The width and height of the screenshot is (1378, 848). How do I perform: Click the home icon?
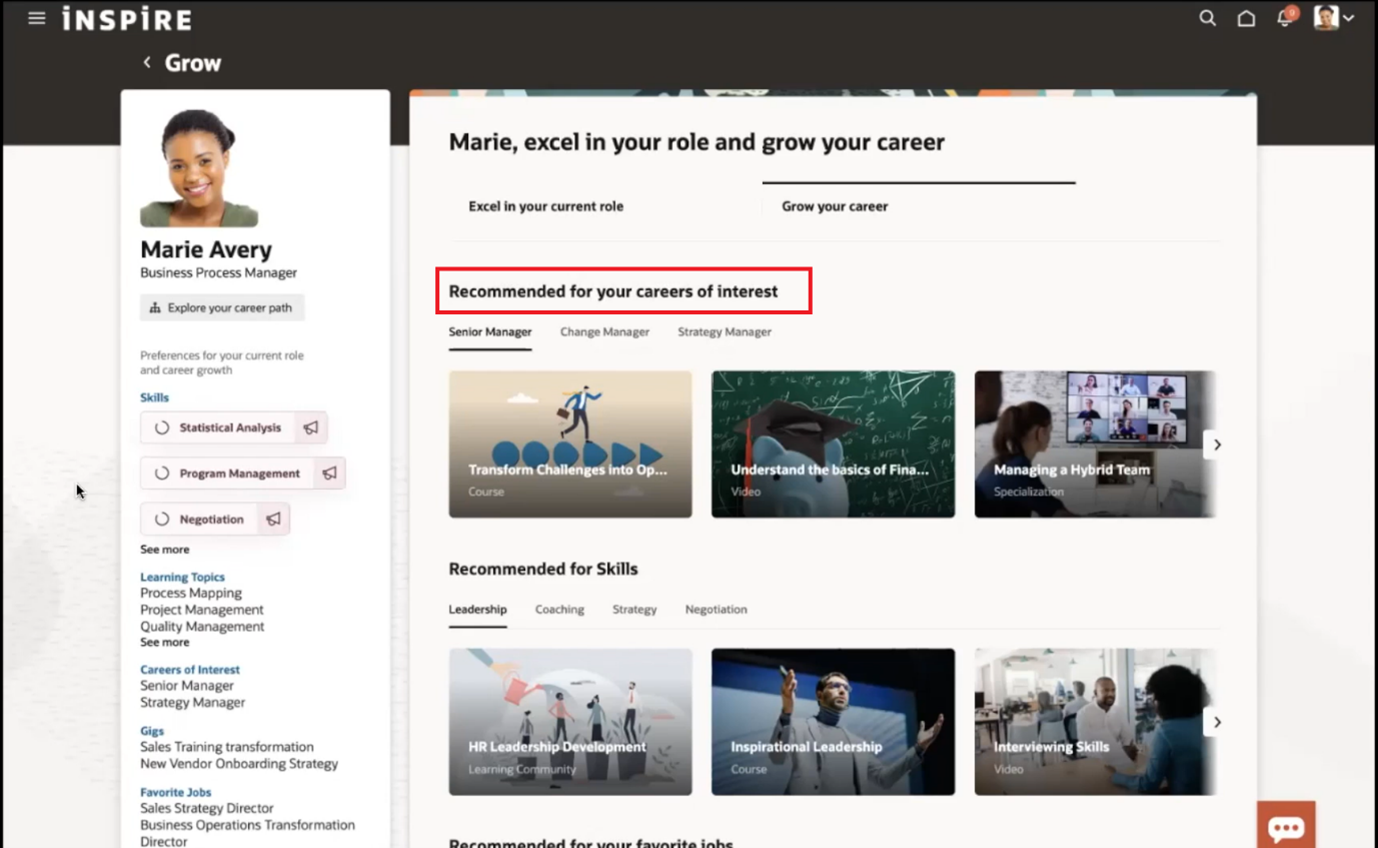point(1246,17)
